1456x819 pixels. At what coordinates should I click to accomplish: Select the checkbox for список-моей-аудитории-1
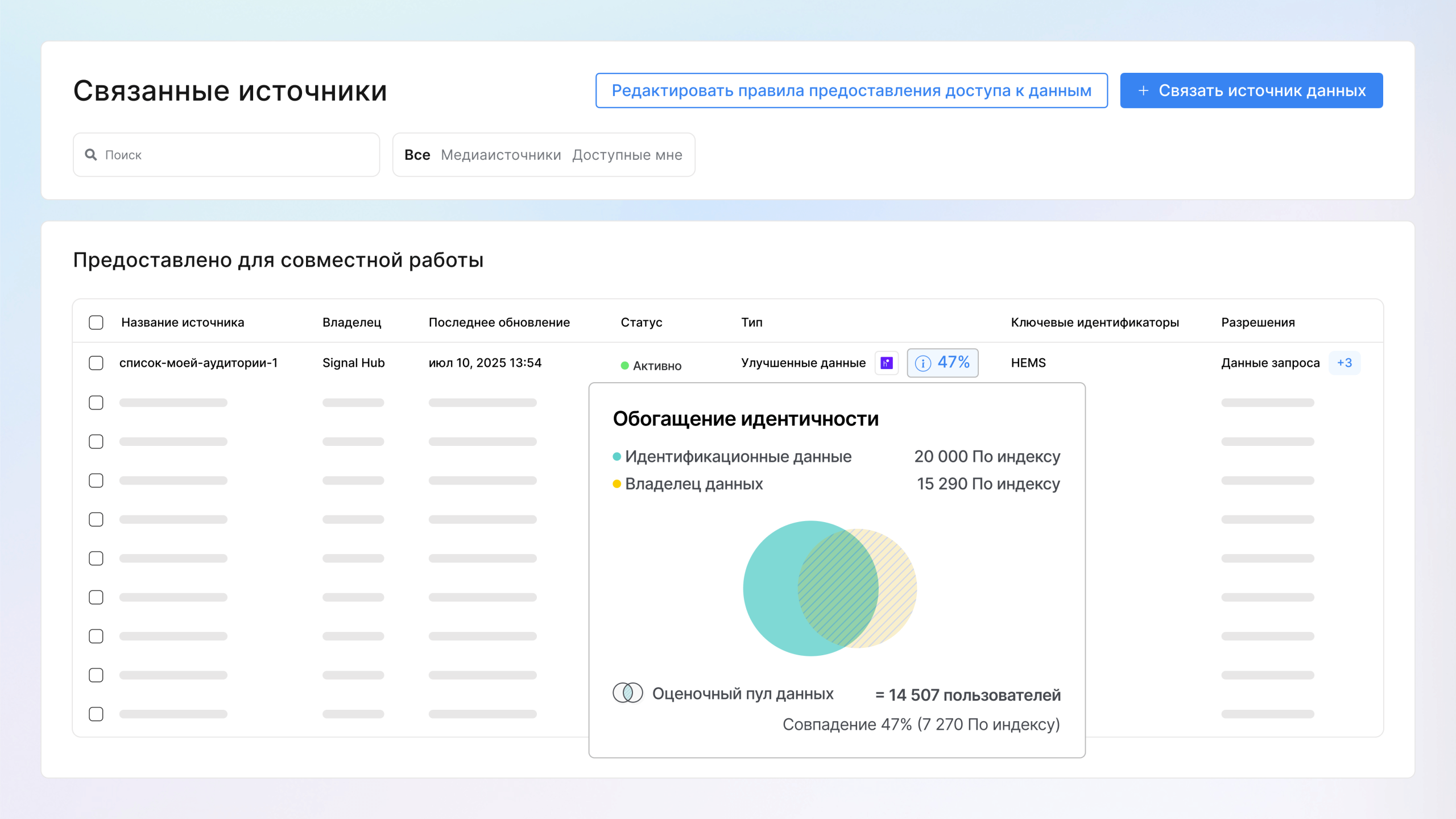click(96, 363)
